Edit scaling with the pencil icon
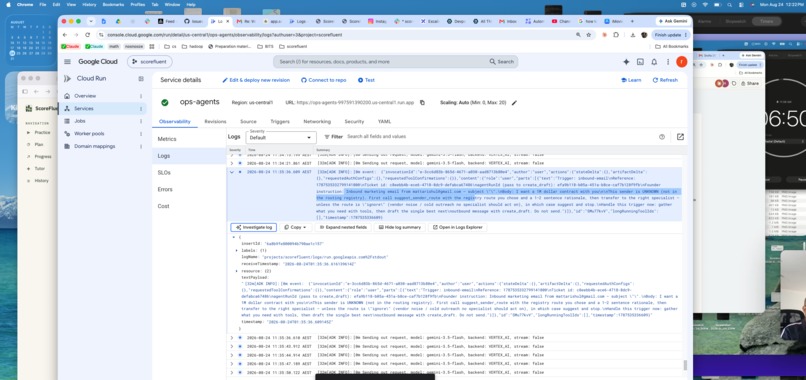Image resolution: width=806 pixels, height=380 pixels. (x=514, y=102)
